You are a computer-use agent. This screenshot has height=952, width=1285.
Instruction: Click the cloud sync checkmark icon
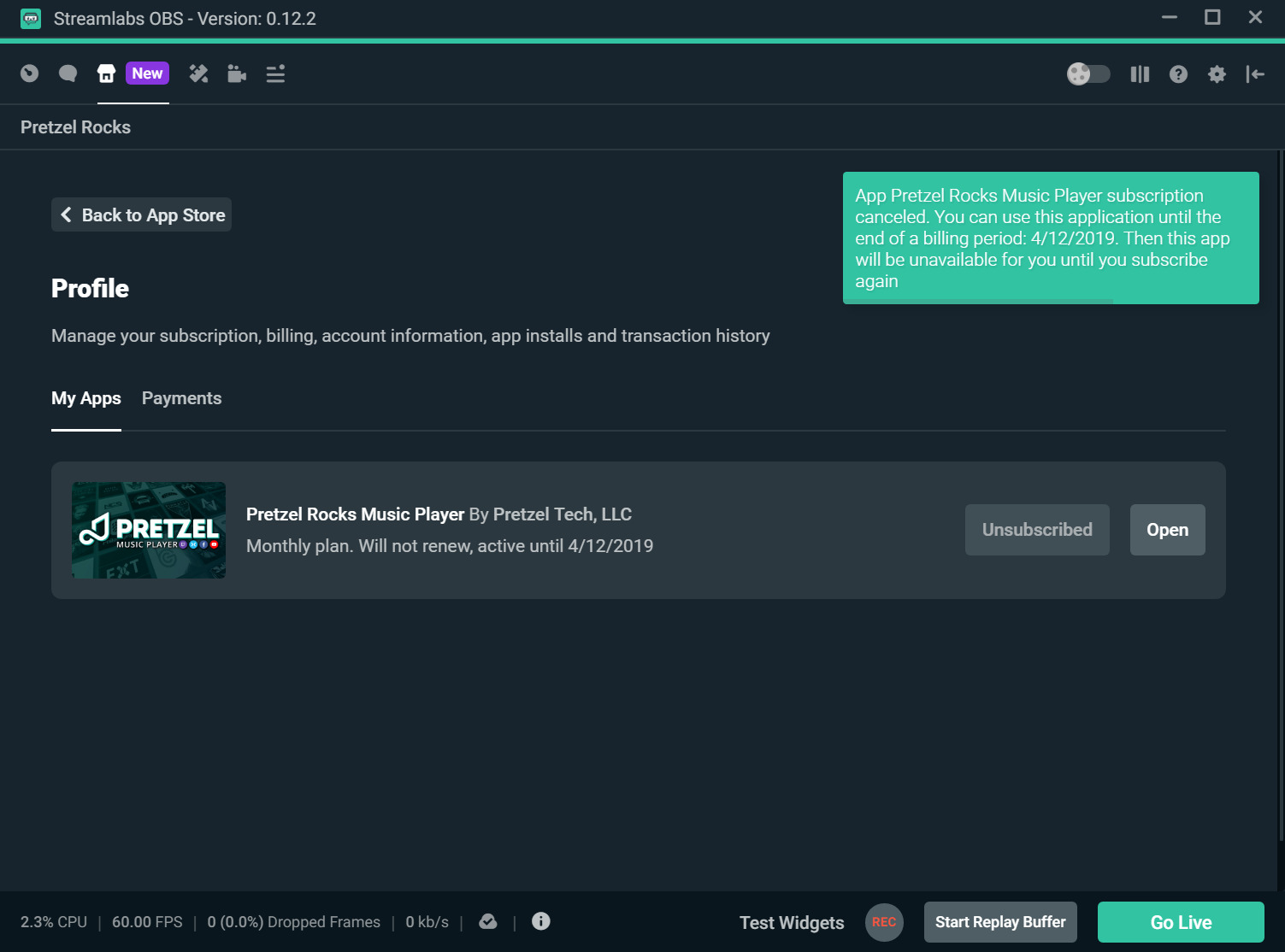click(x=488, y=921)
